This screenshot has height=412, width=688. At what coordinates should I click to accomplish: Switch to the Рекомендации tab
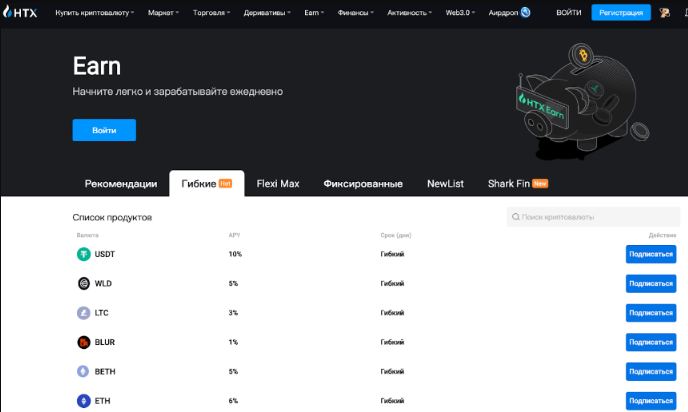pyautogui.click(x=121, y=184)
